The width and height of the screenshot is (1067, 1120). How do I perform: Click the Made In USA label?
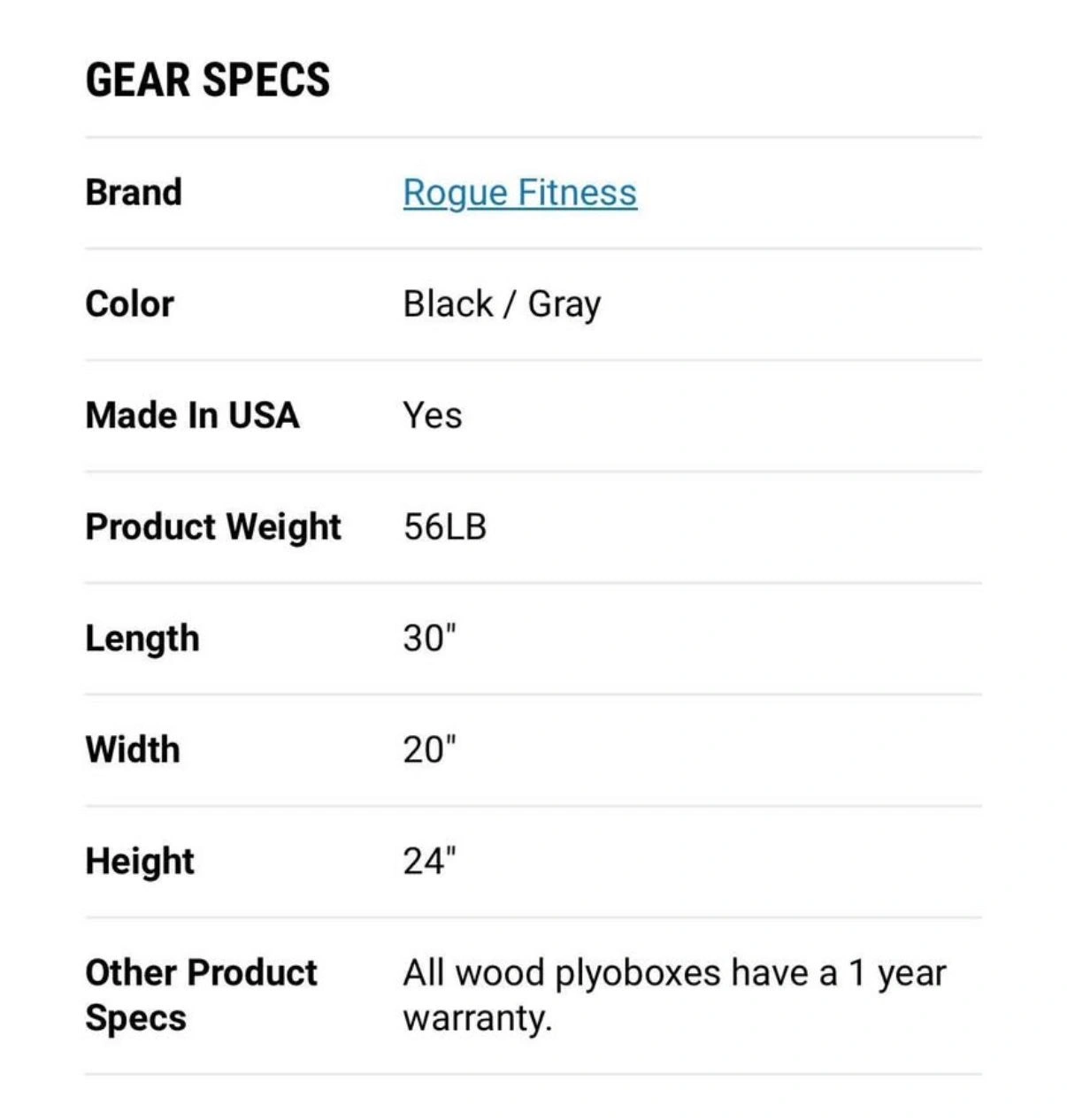(x=192, y=415)
